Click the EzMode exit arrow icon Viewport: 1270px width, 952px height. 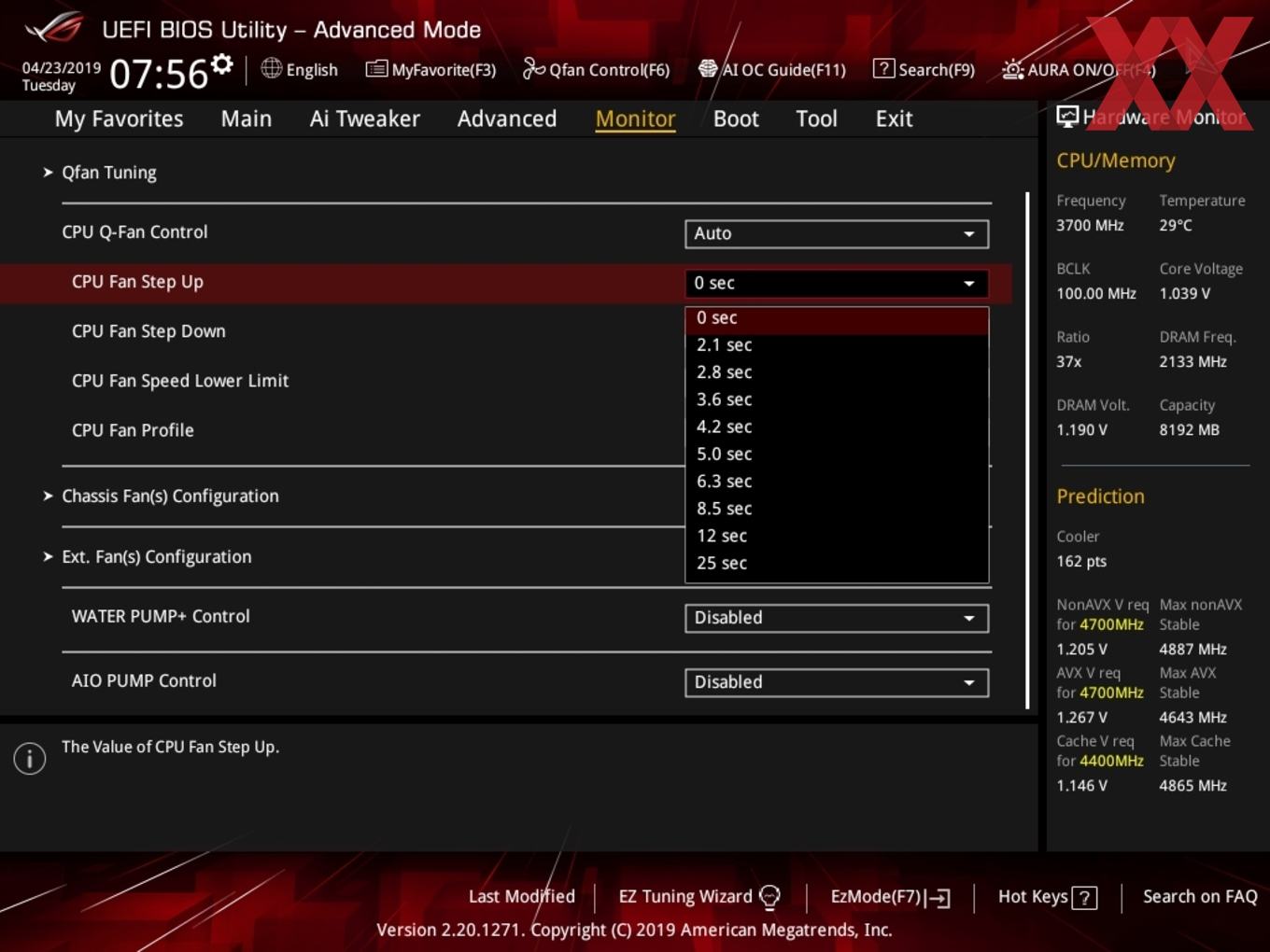938,898
